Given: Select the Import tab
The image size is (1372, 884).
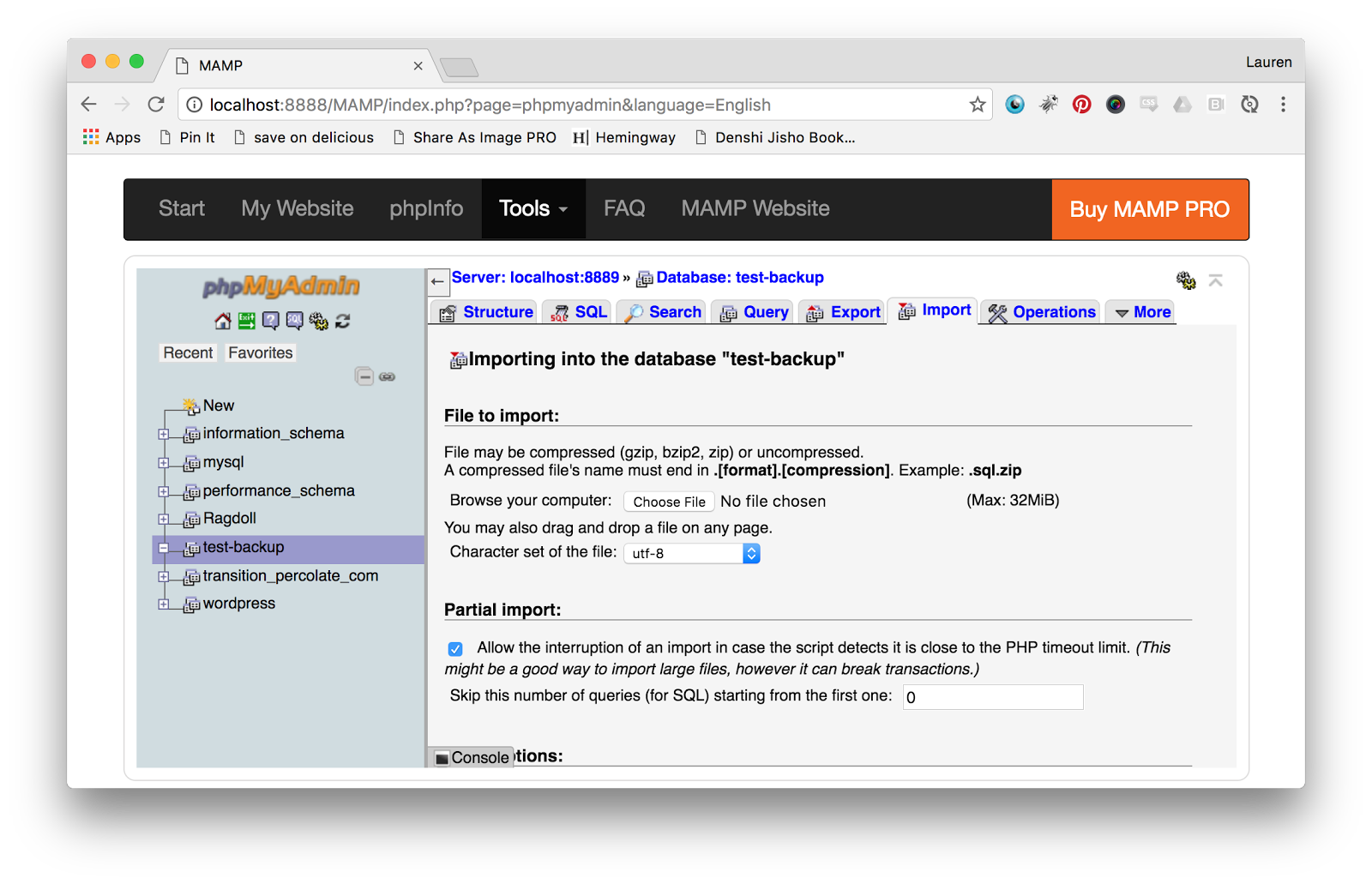Looking at the screenshot, I should pyautogui.click(x=934, y=310).
